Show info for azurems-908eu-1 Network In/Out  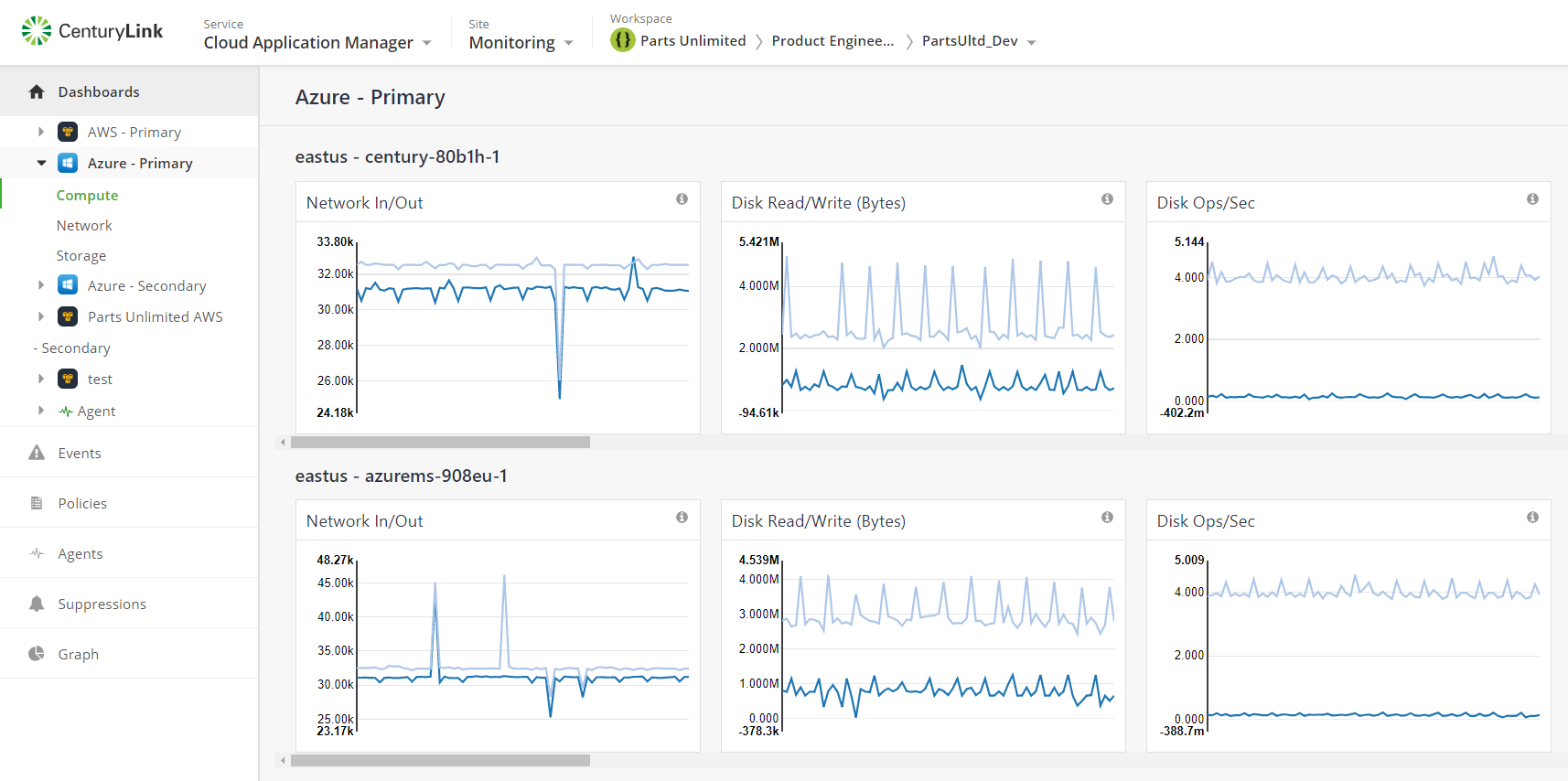(x=682, y=517)
